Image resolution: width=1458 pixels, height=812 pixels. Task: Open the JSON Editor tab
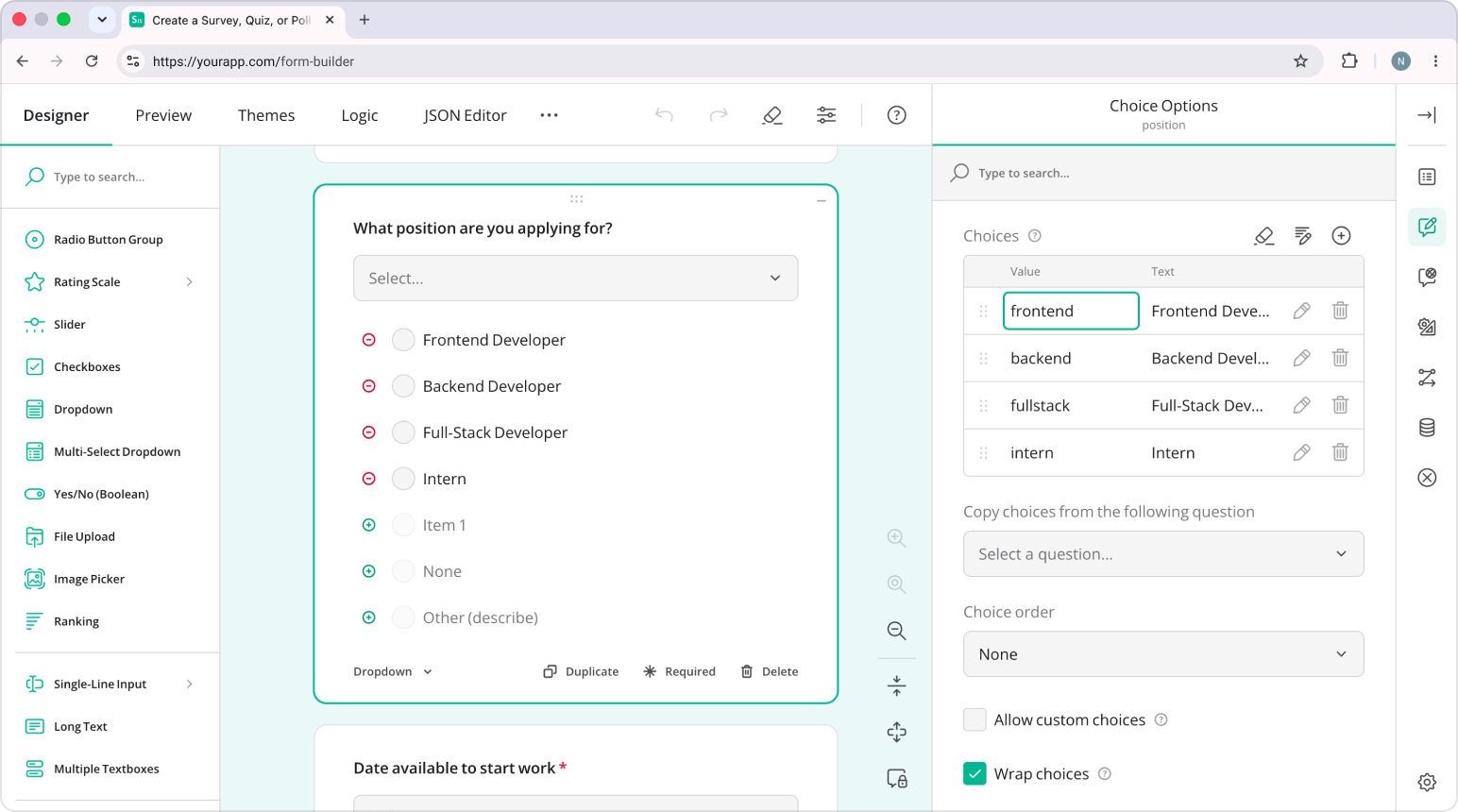[x=466, y=115]
